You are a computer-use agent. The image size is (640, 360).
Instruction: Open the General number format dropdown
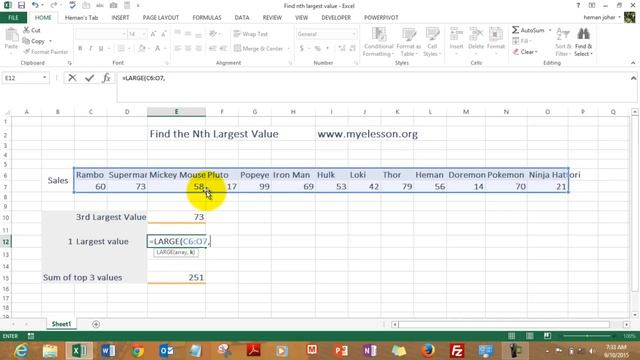click(353, 34)
